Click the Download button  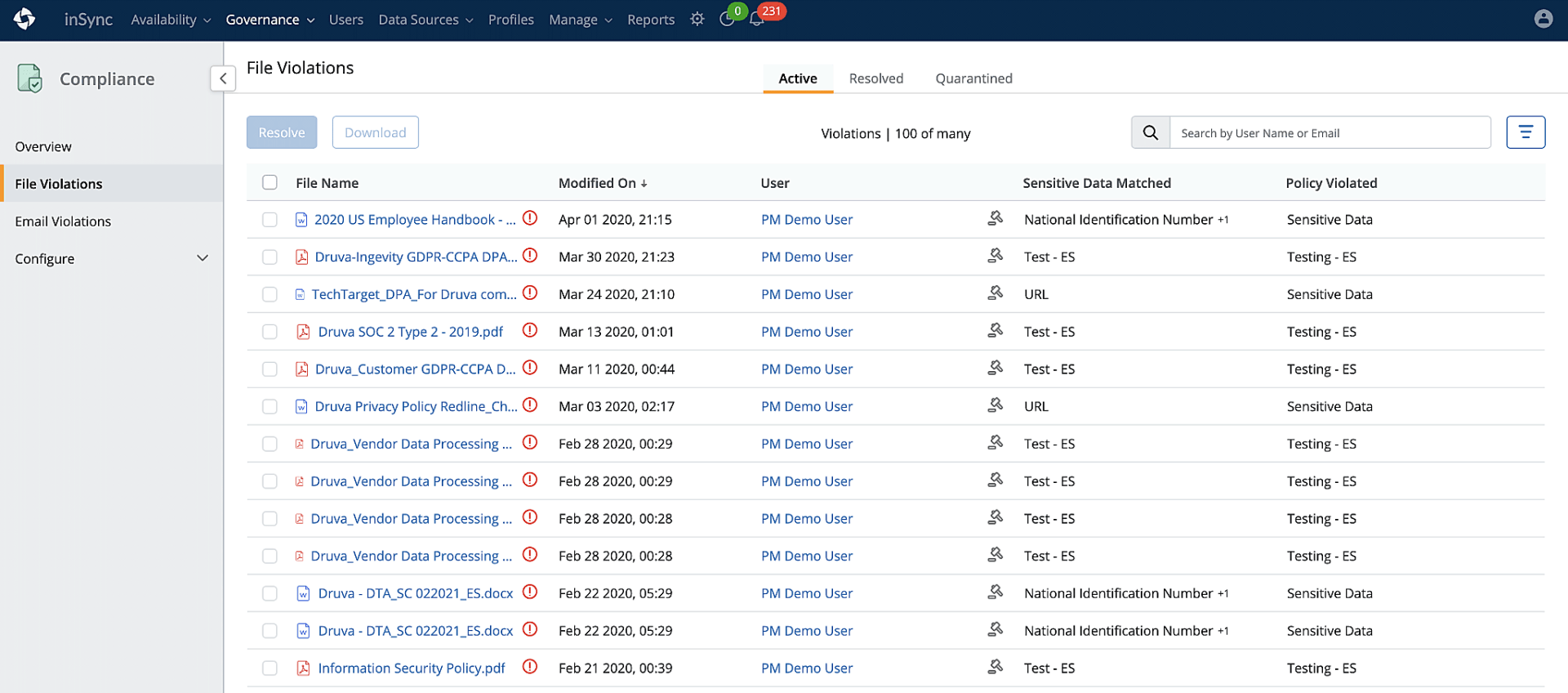tap(376, 132)
